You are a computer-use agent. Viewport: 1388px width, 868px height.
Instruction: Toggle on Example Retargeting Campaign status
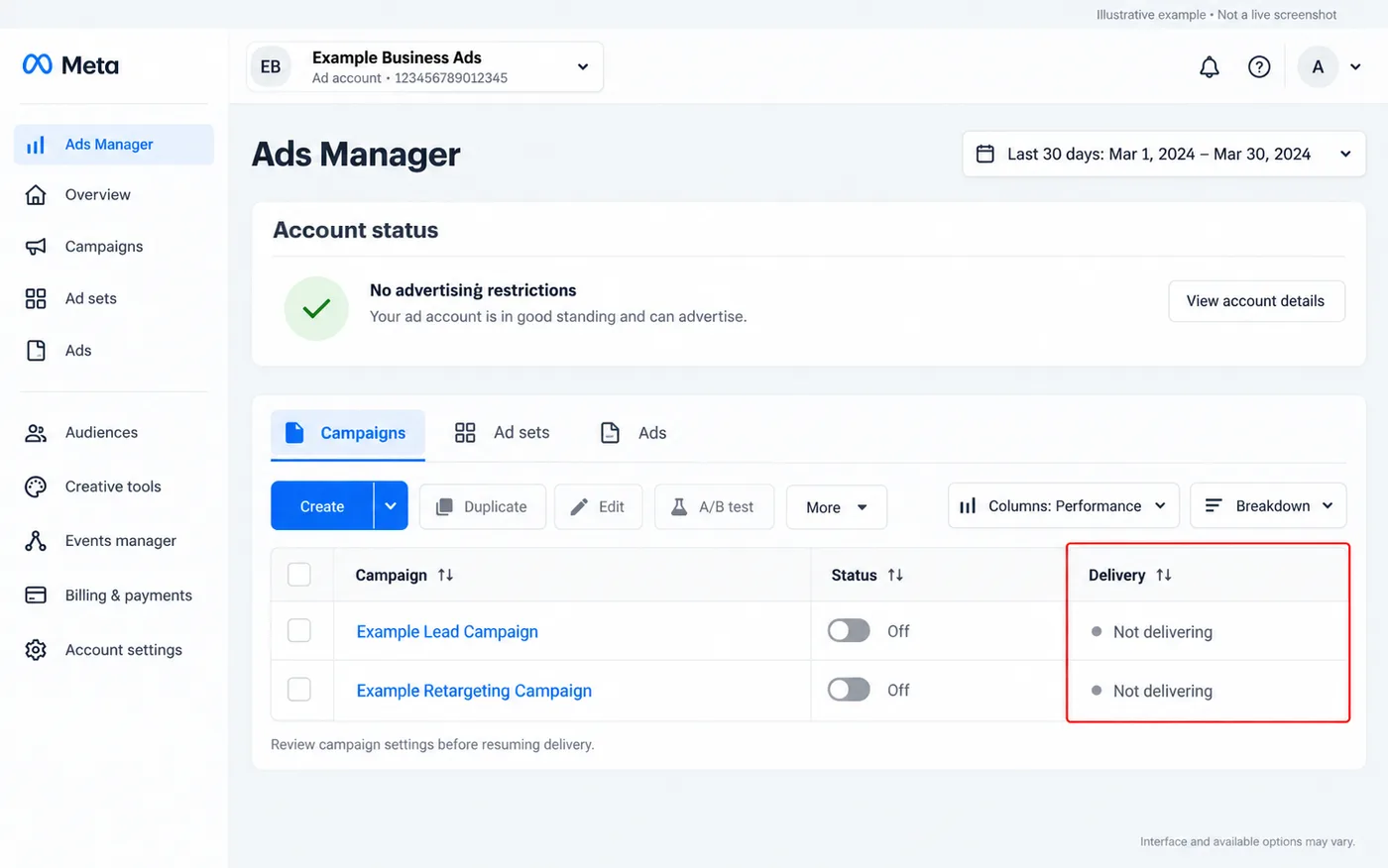point(849,690)
